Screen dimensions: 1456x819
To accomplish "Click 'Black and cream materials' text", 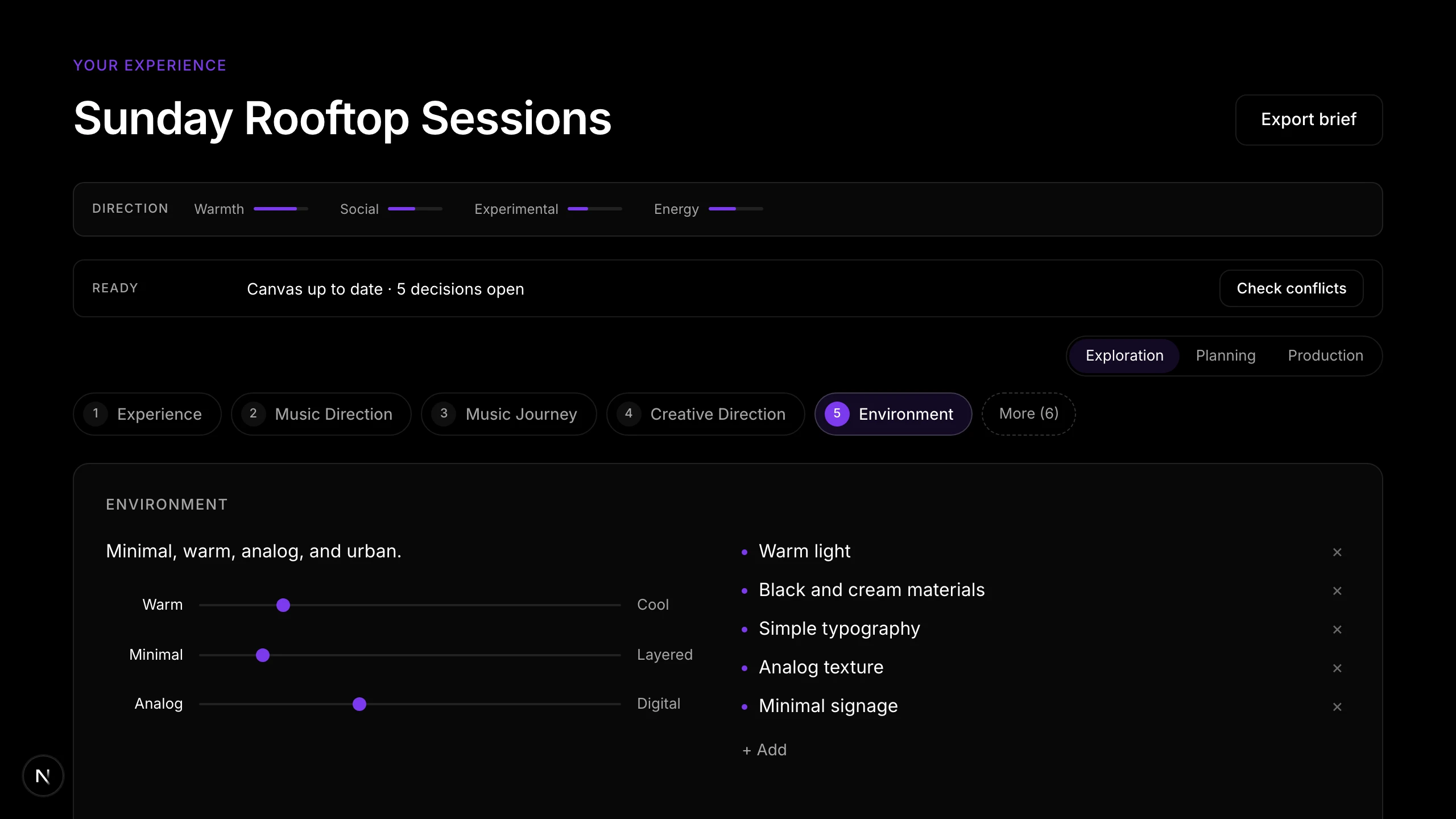I will point(872,590).
